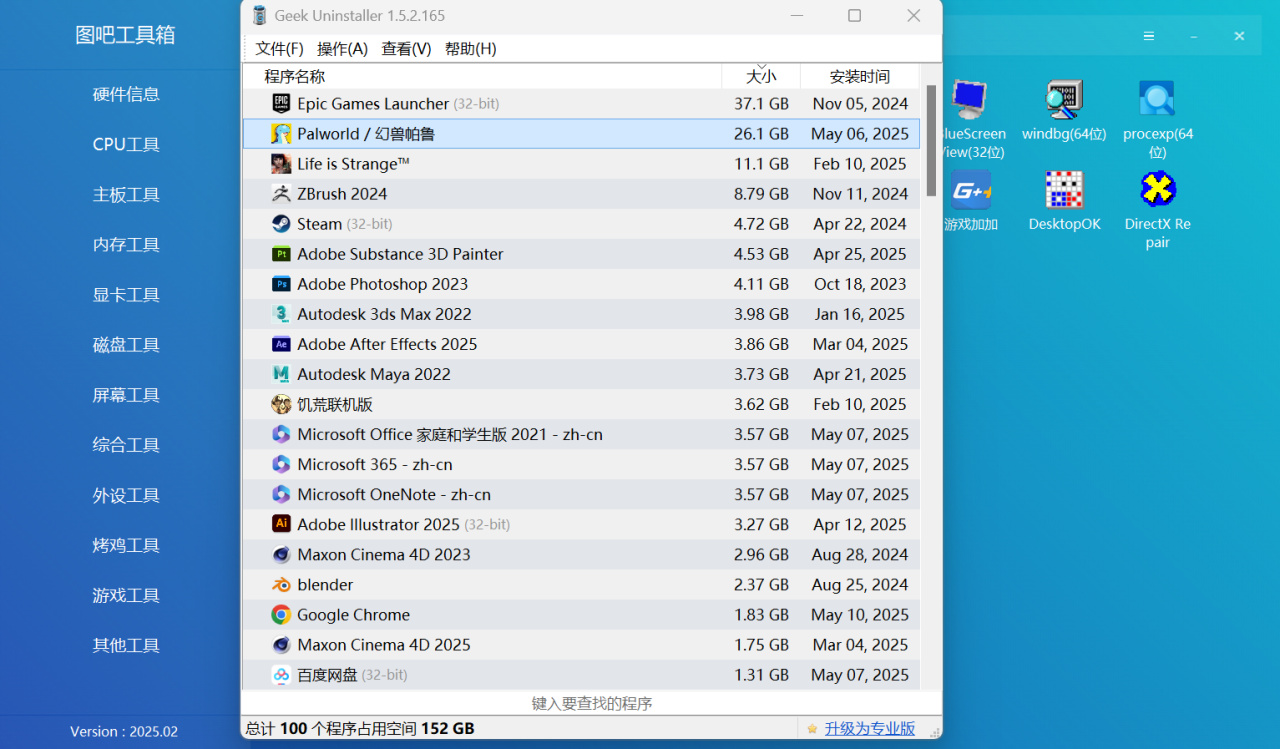This screenshot has height=749, width=1280.
Task: Open the 图吧工具箱 hamburger menu
Action: coord(1149,35)
